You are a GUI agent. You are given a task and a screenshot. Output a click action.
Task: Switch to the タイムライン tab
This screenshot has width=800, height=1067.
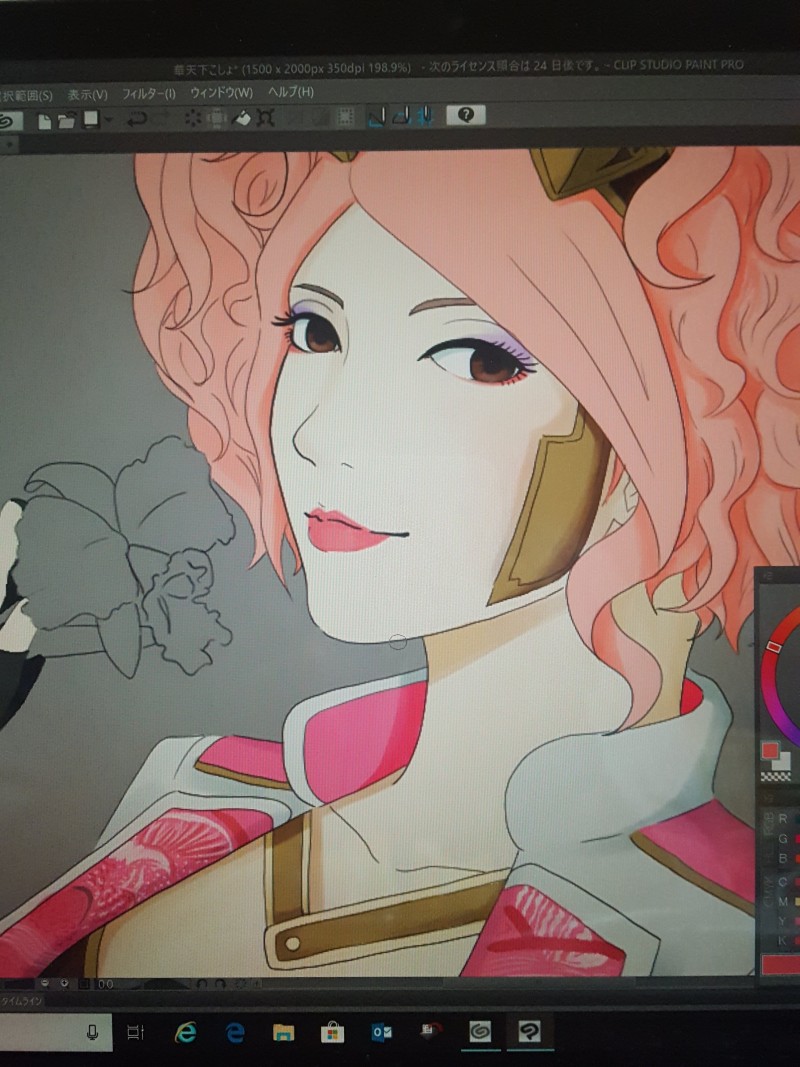coord(23,1001)
